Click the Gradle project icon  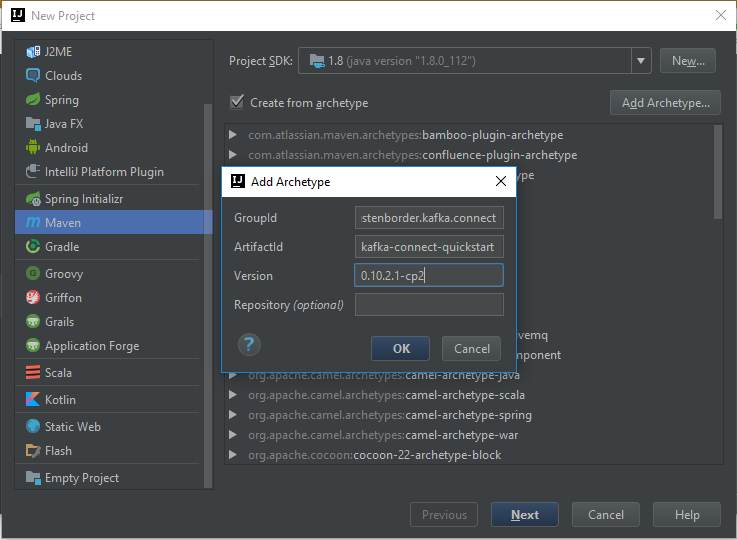click(33, 247)
